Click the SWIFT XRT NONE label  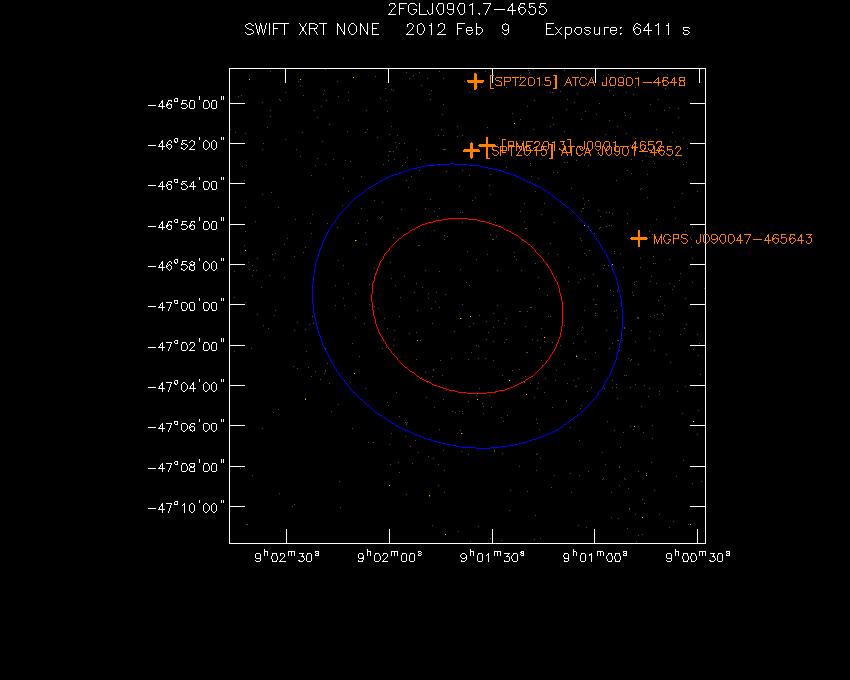click(x=312, y=29)
